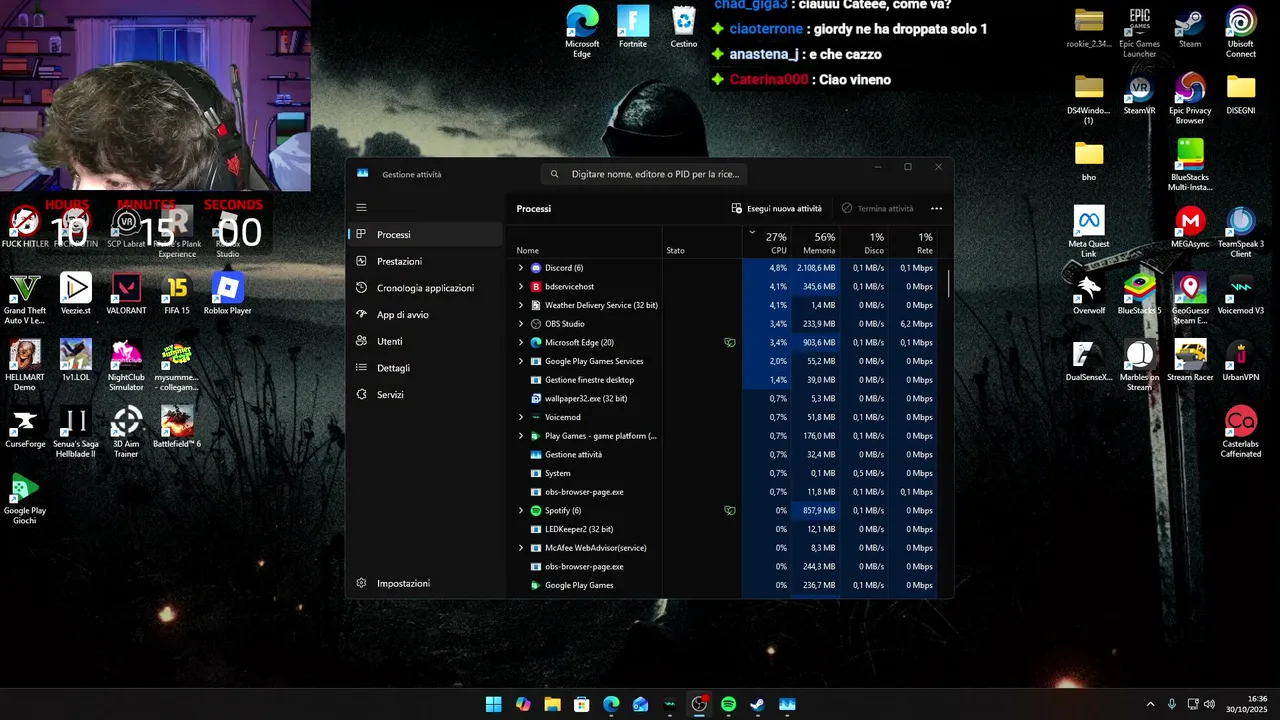Open Spotify from the taskbar
This screenshot has height=720, width=1280.
728,704
